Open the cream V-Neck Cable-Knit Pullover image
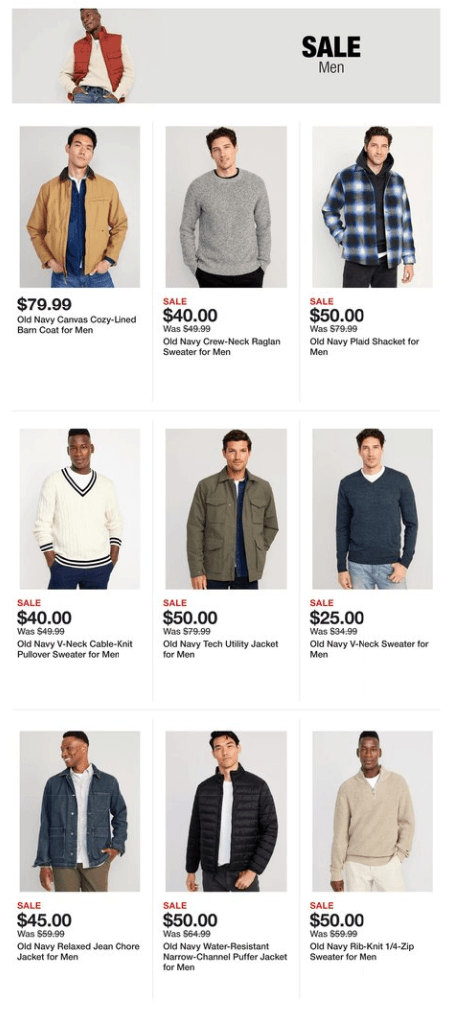The image size is (454, 1014). click(x=80, y=509)
